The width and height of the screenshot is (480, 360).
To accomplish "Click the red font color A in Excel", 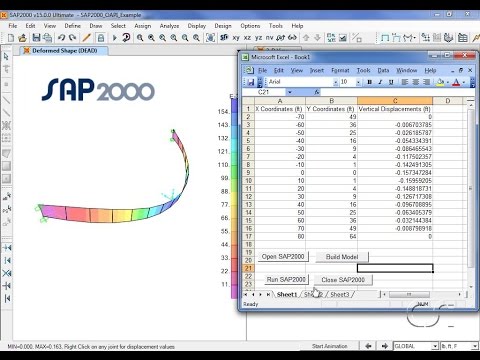I will 457,82.
